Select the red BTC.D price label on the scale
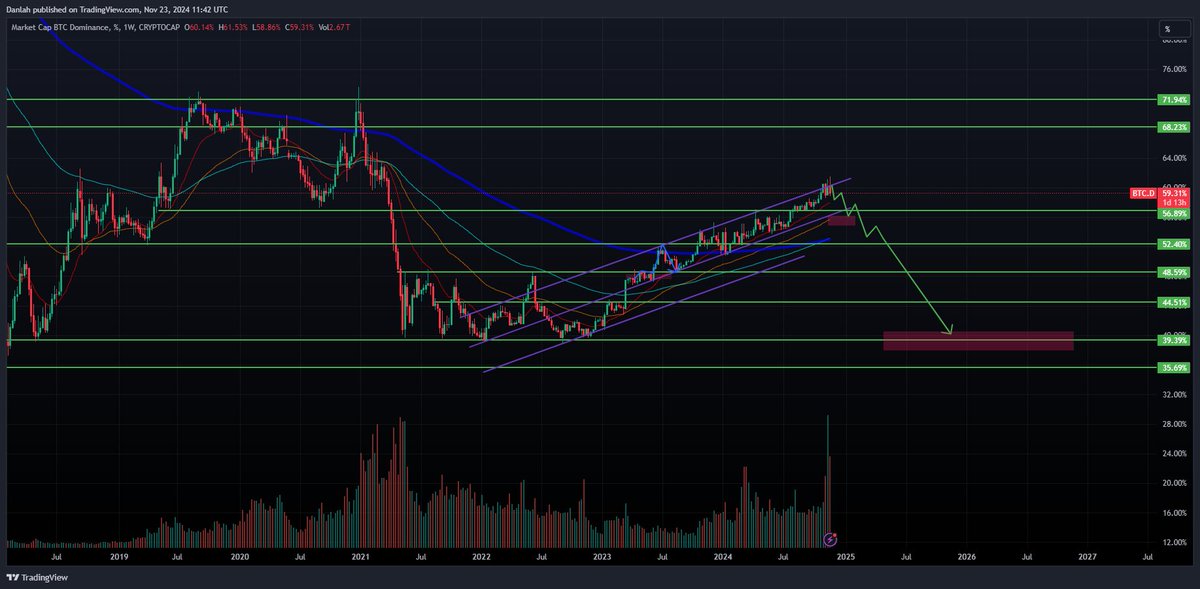Viewport: 1200px width, 589px height. [1143, 192]
